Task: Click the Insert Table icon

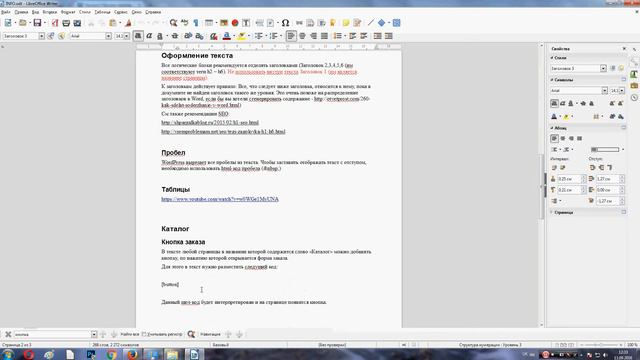Action: coord(209,23)
